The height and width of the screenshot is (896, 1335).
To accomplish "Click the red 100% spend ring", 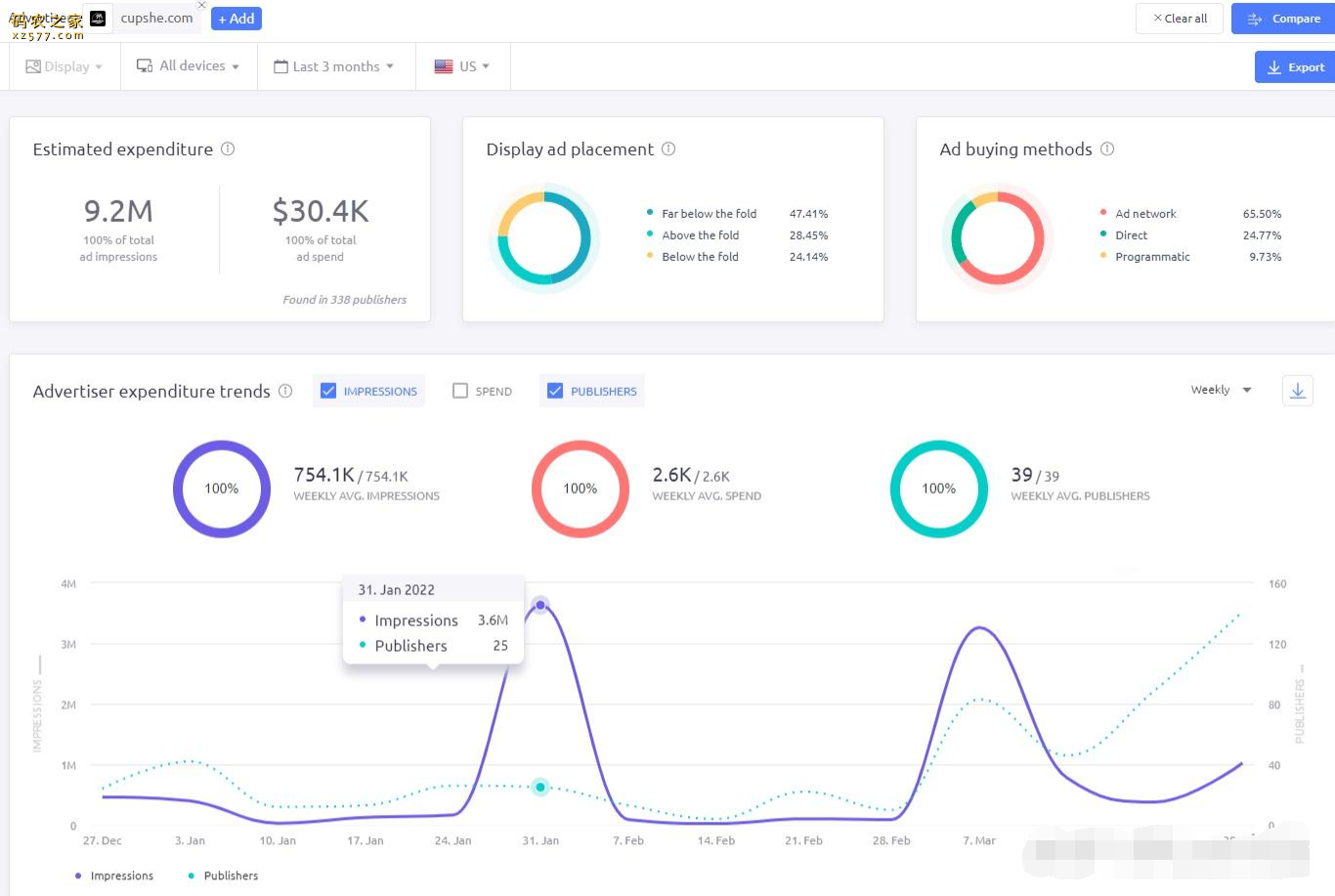I will pyautogui.click(x=581, y=489).
